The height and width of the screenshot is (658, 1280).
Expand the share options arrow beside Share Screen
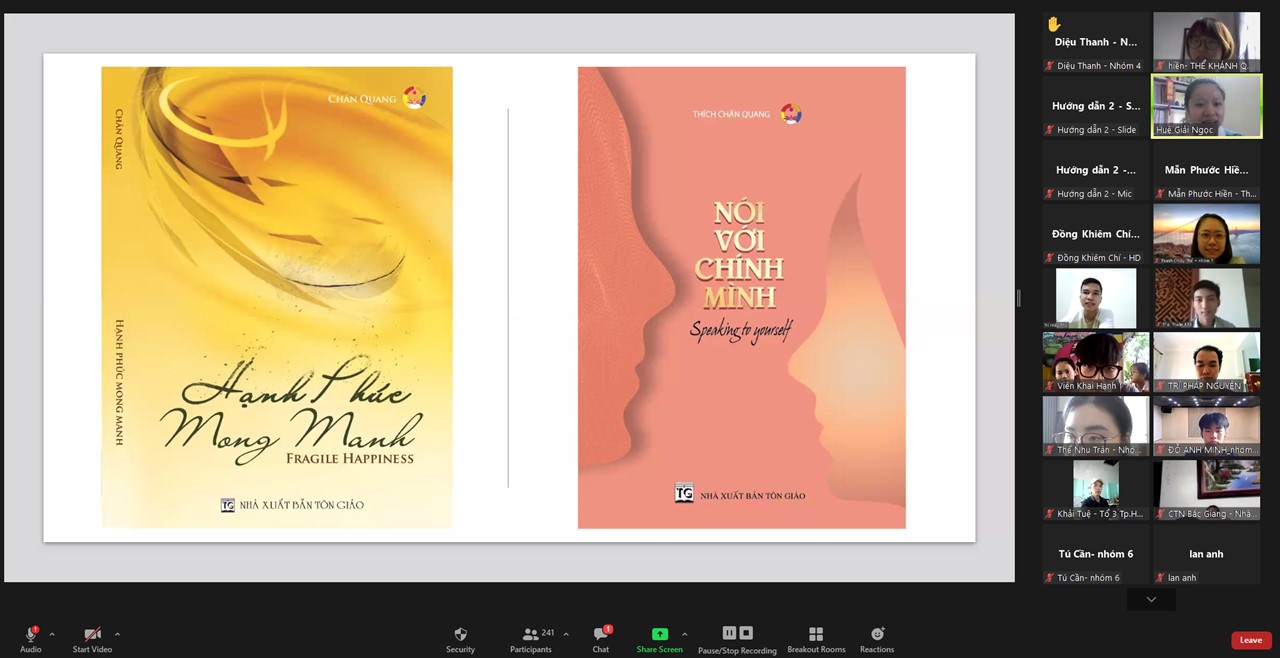tap(685, 634)
